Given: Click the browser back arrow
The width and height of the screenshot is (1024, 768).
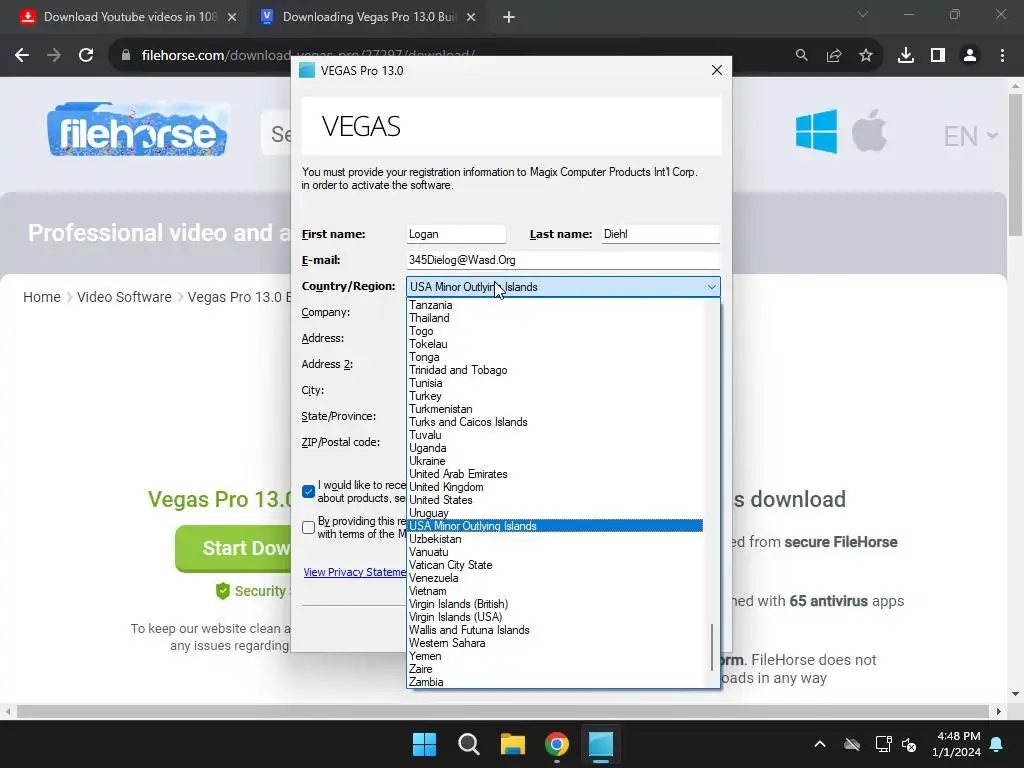Looking at the screenshot, I should 22,56.
